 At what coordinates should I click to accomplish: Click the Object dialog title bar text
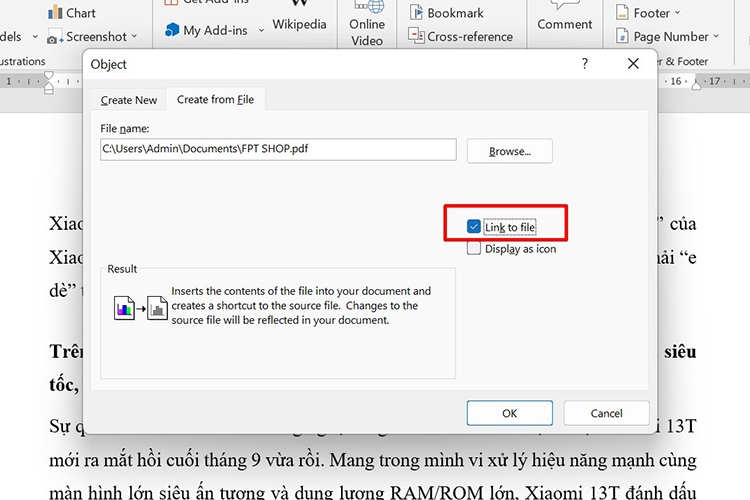(x=109, y=64)
